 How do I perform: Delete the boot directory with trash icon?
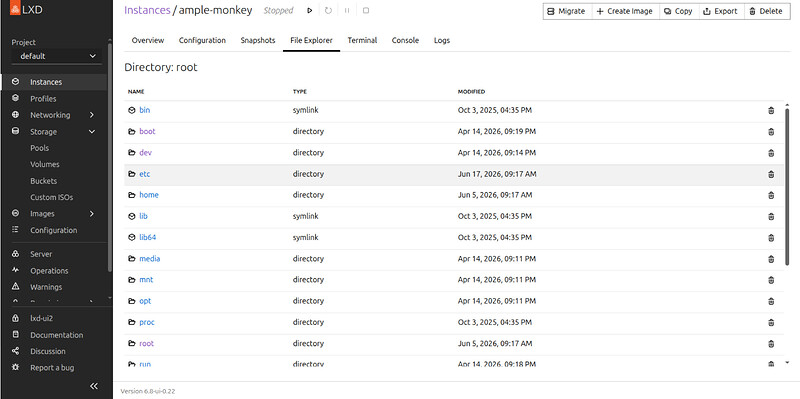(x=771, y=132)
